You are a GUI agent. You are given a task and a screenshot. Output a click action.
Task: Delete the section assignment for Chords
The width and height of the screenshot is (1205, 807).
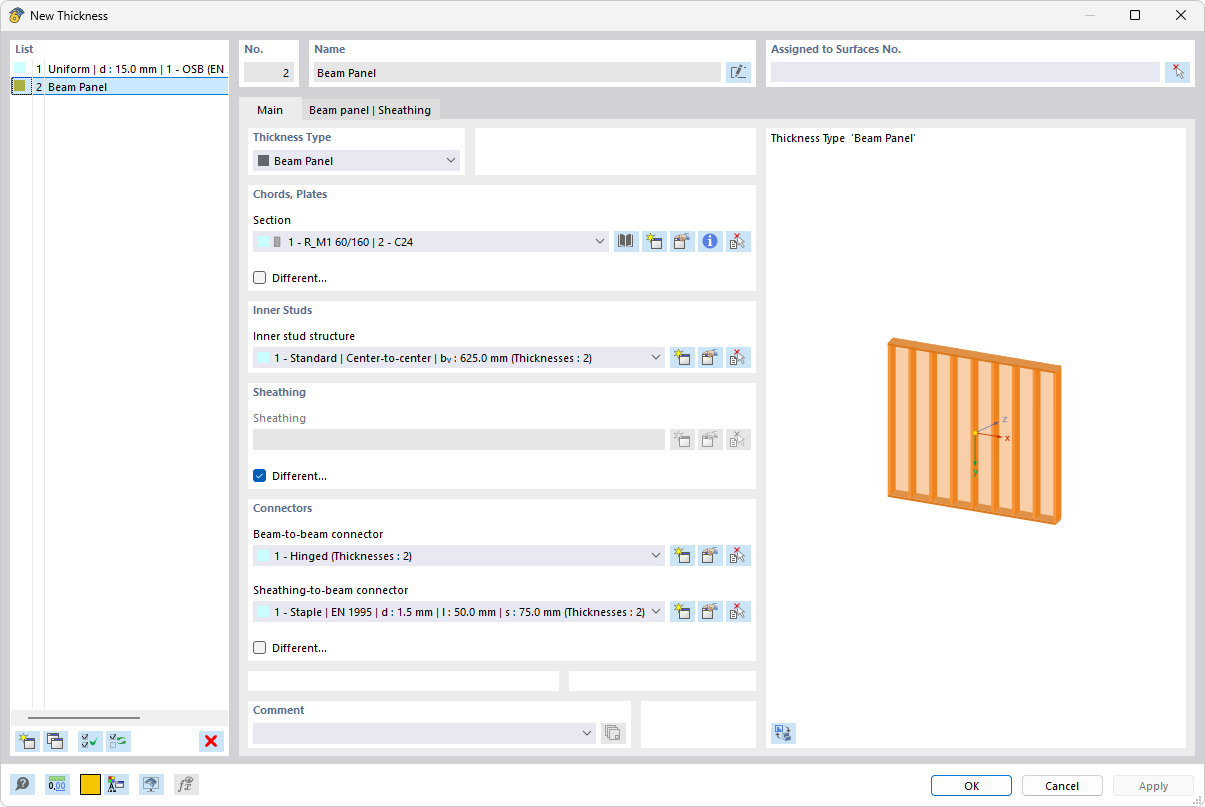click(x=737, y=241)
